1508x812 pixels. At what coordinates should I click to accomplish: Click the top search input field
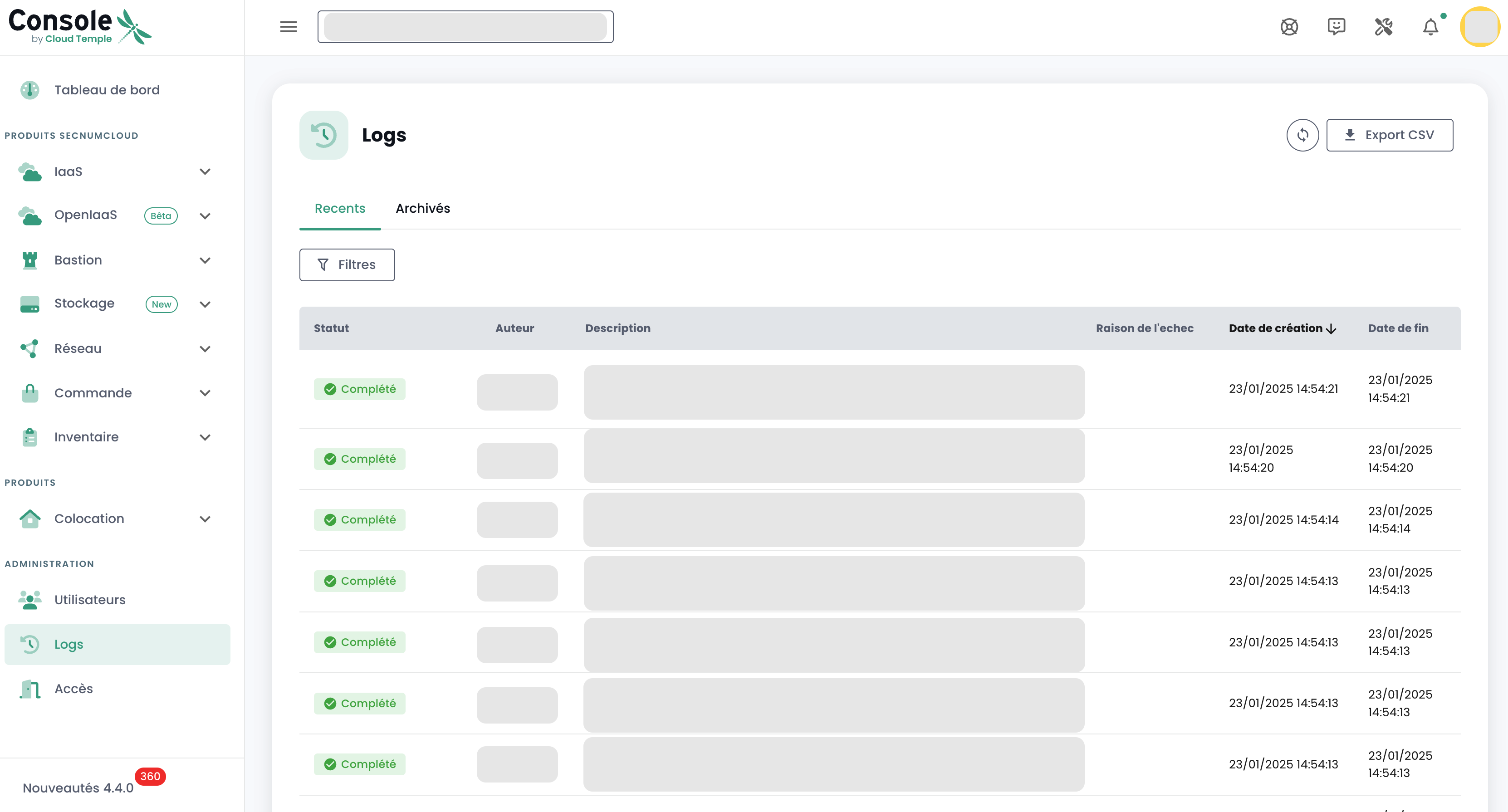465,27
